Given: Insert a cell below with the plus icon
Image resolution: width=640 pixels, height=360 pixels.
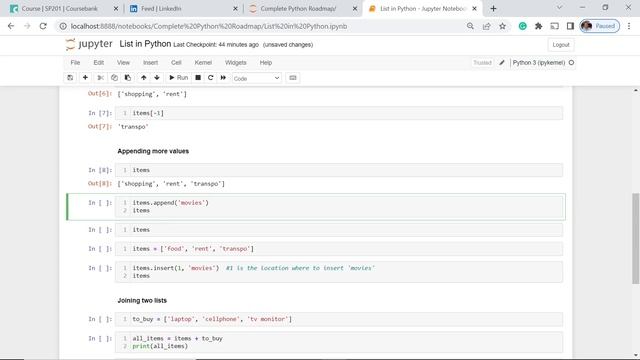Looking at the screenshot, I should click(x=85, y=78).
